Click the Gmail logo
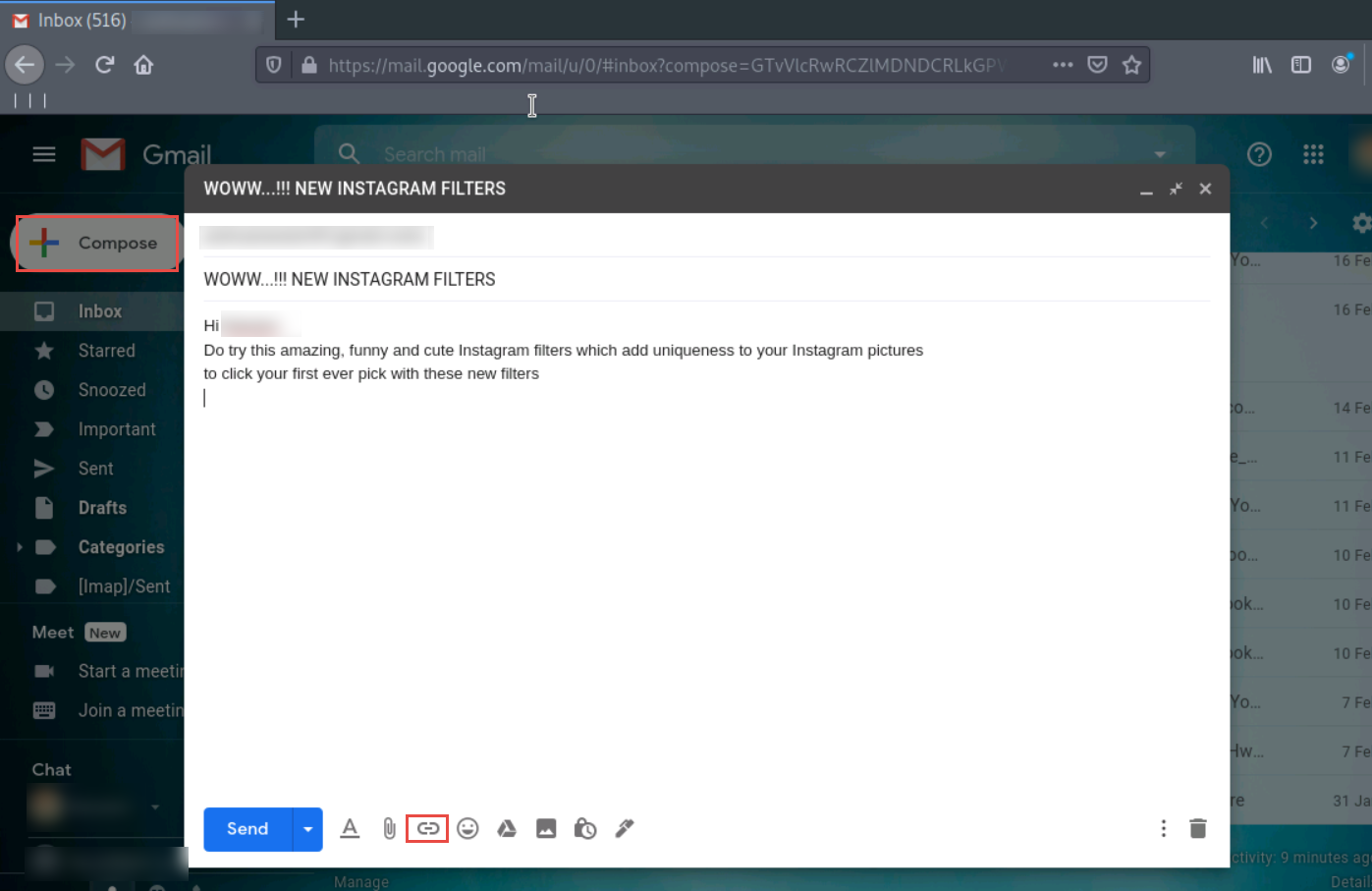Screen dimensions: 1372x891 (146, 154)
